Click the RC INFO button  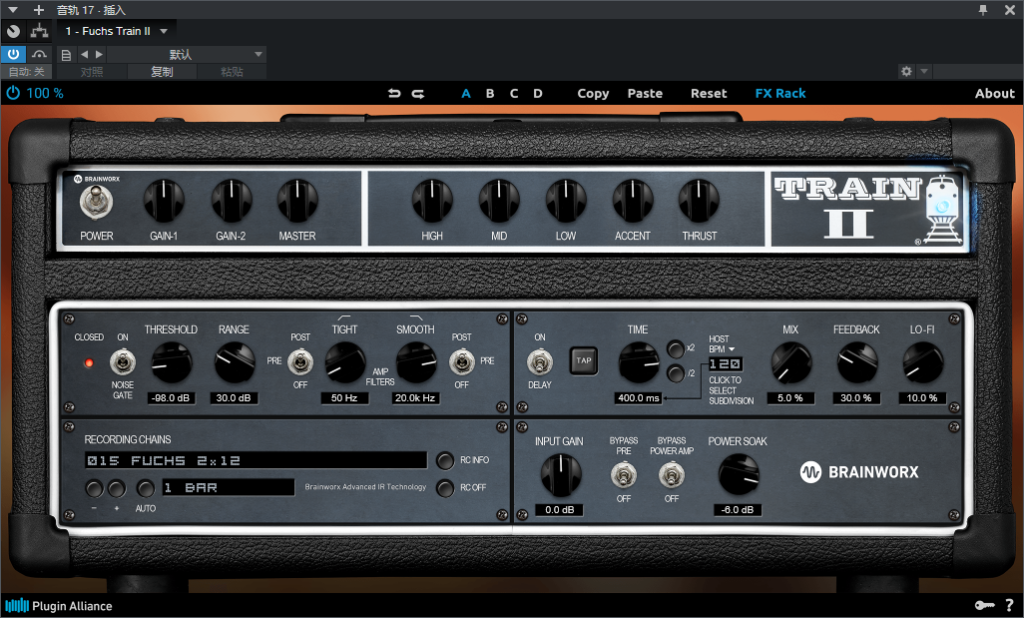click(445, 461)
